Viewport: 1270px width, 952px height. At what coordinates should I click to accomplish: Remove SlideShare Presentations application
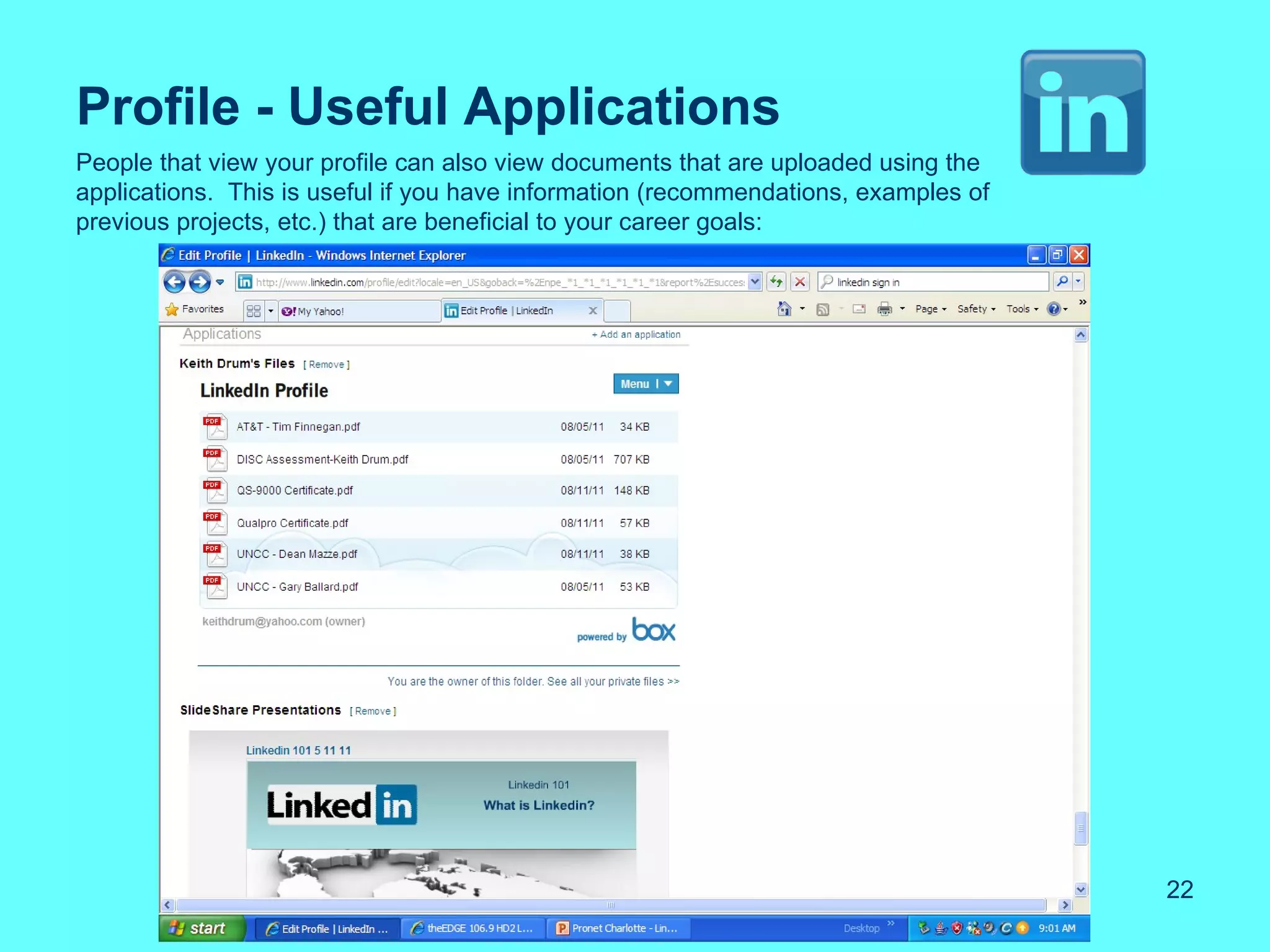pos(373,711)
